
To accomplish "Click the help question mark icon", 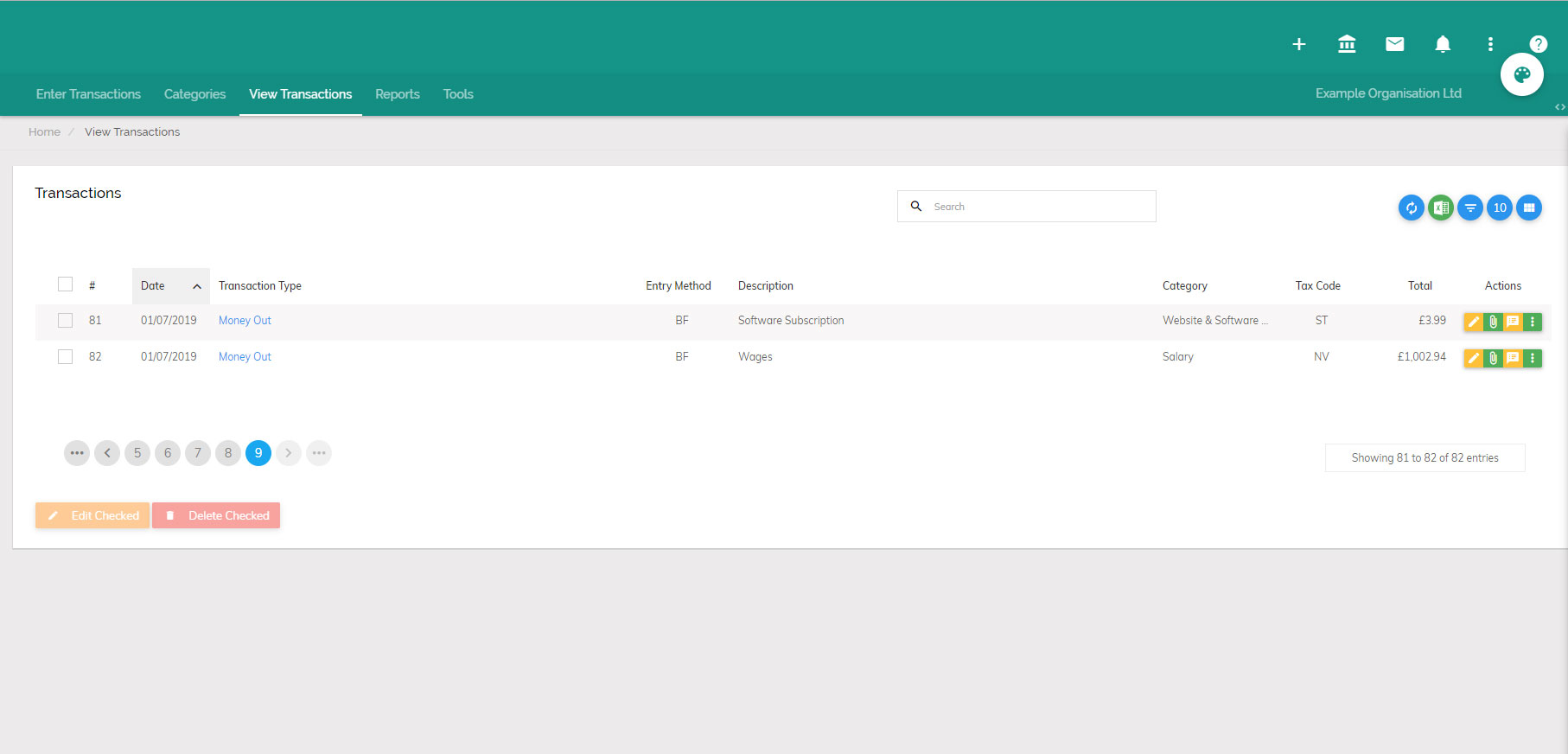I will click(1538, 44).
